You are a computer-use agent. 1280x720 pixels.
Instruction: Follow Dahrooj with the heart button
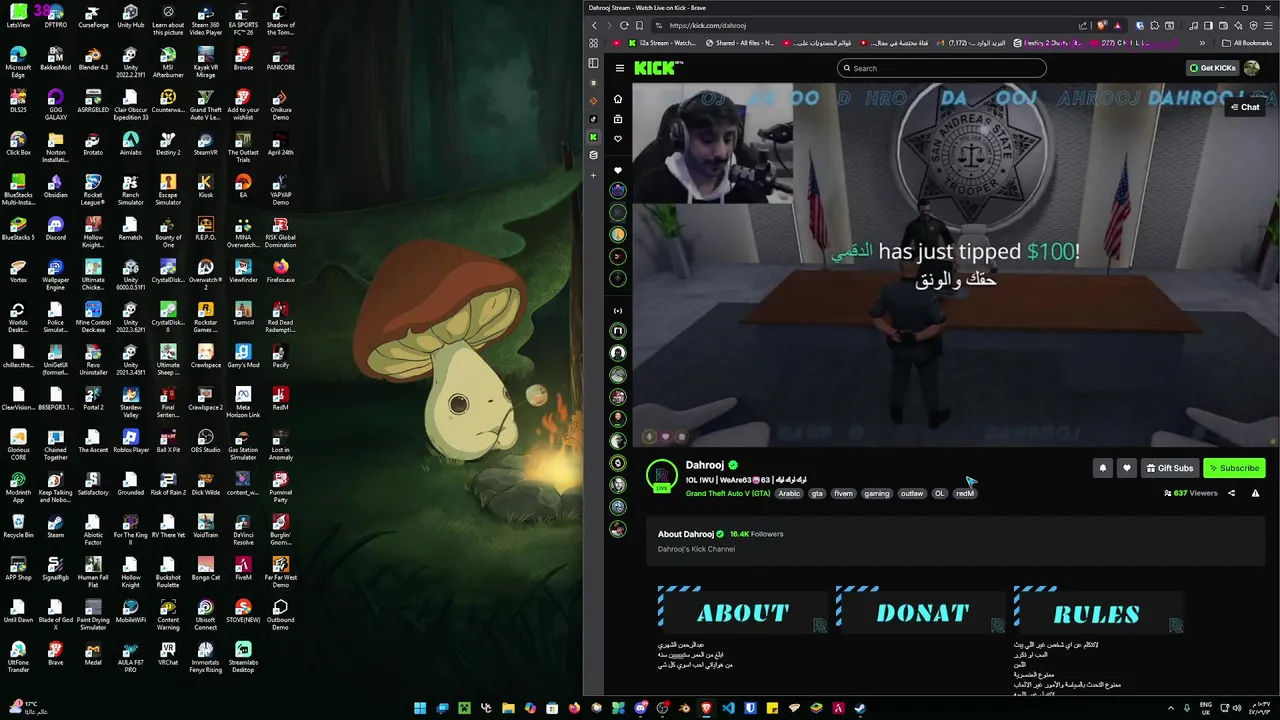pyautogui.click(x=1127, y=468)
